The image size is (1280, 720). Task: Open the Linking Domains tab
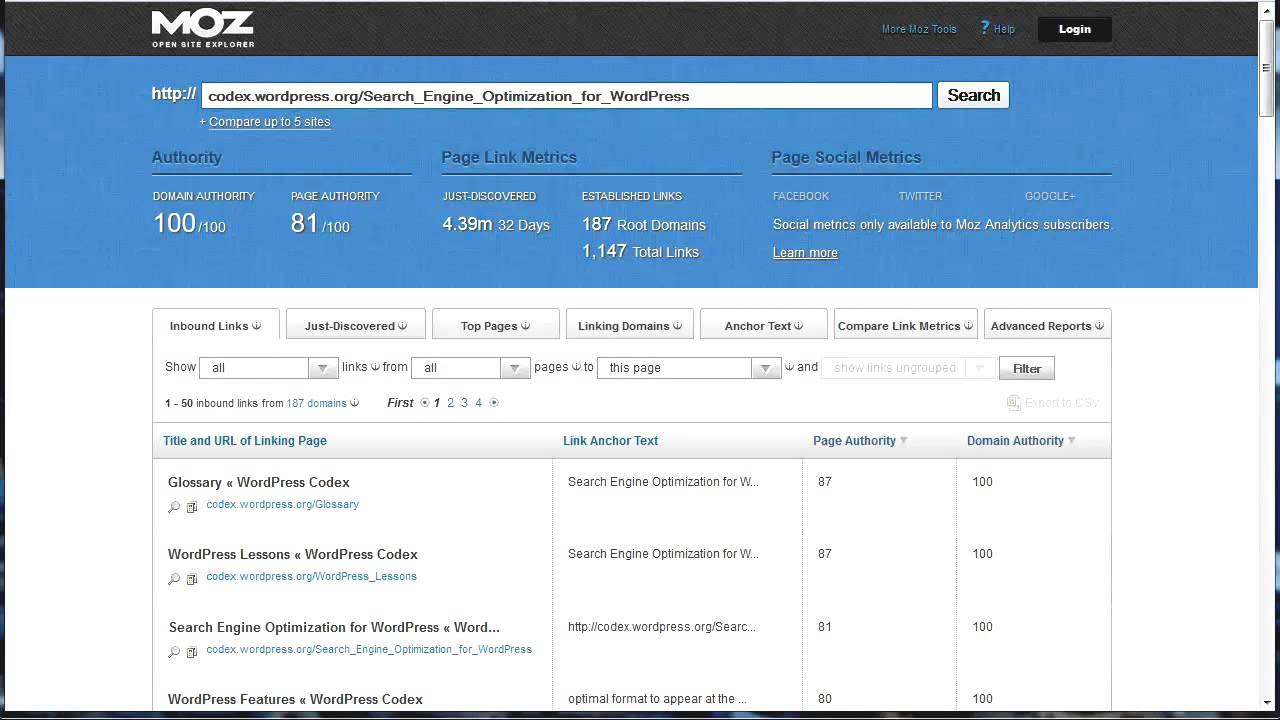(x=629, y=325)
